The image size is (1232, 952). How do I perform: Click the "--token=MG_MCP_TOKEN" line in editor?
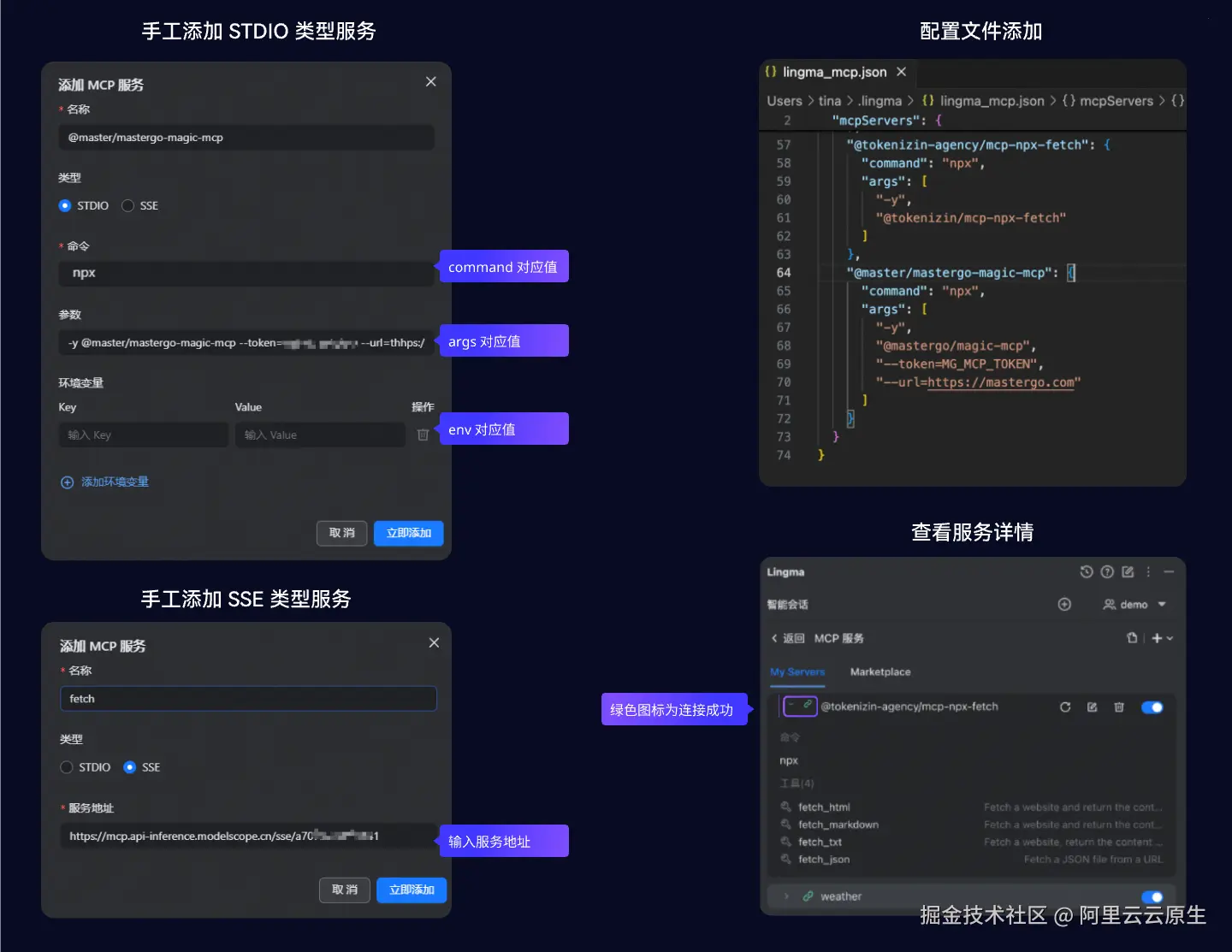point(959,364)
